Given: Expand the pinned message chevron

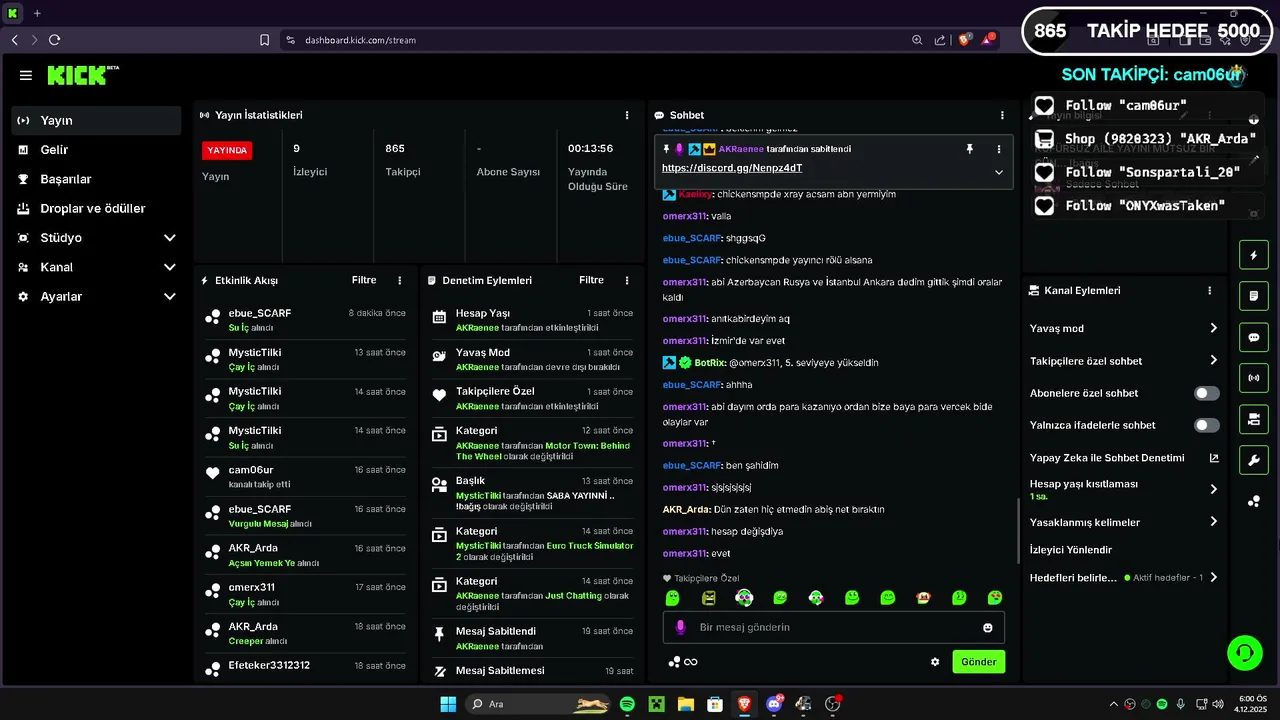Looking at the screenshot, I should [998, 172].
